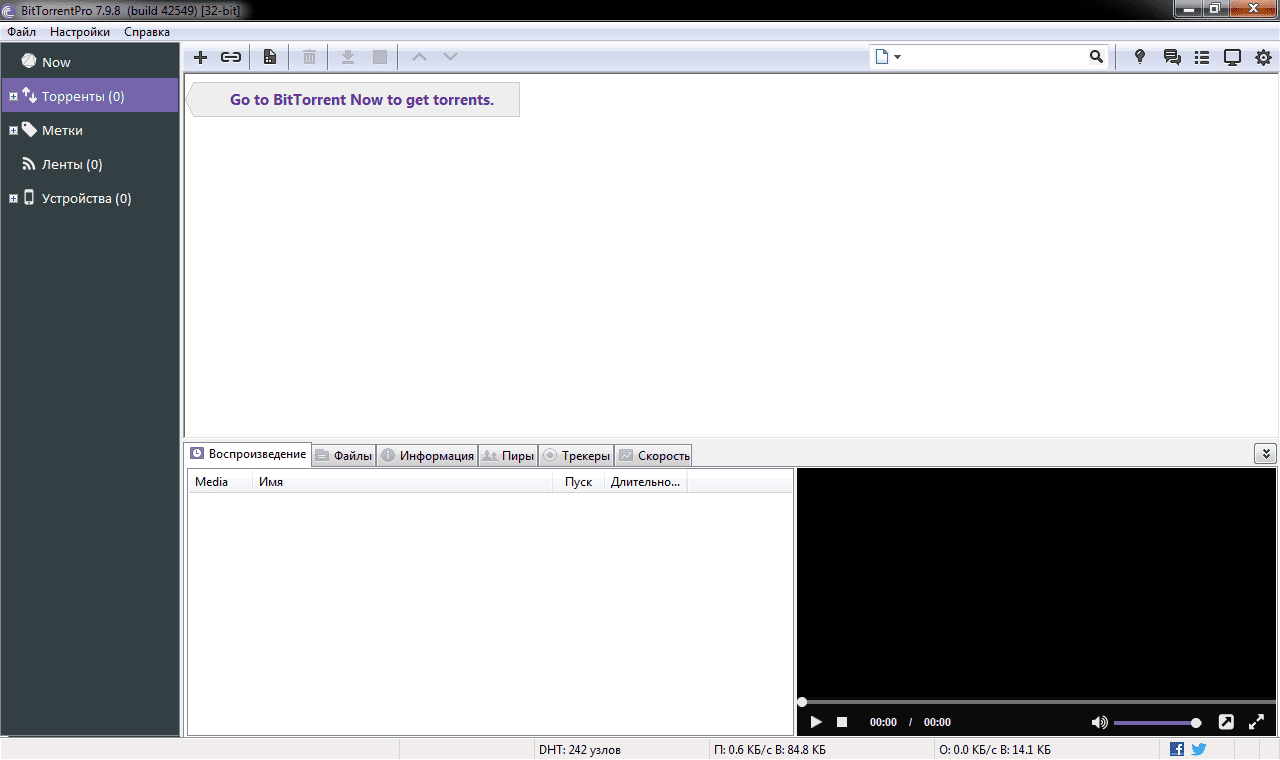The height and width of the screenshot is (760, 1280).
Task: Open the search provider dropdown arrow
Action: tap(897, 57)
